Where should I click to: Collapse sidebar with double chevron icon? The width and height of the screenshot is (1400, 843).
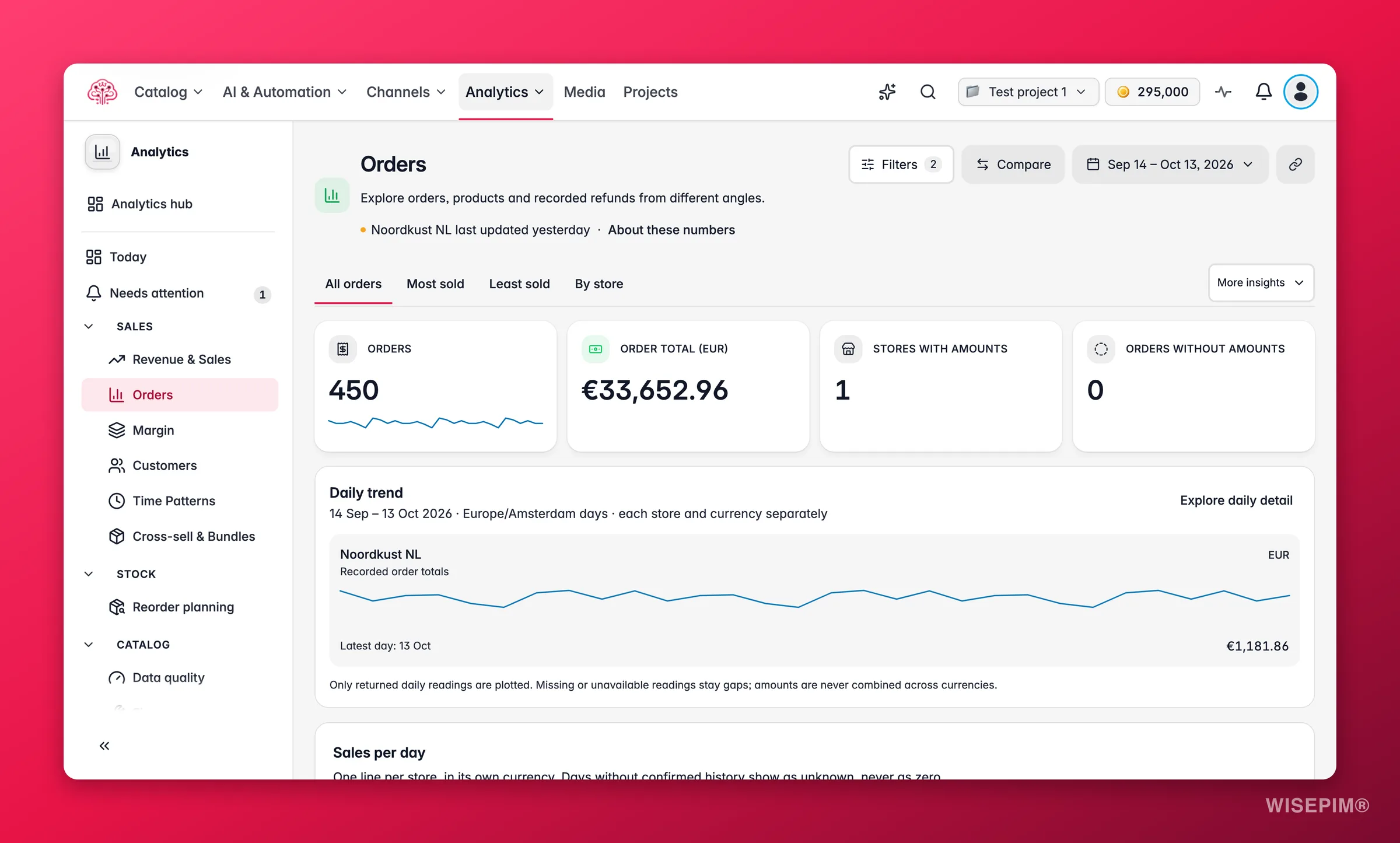point(104,746)
